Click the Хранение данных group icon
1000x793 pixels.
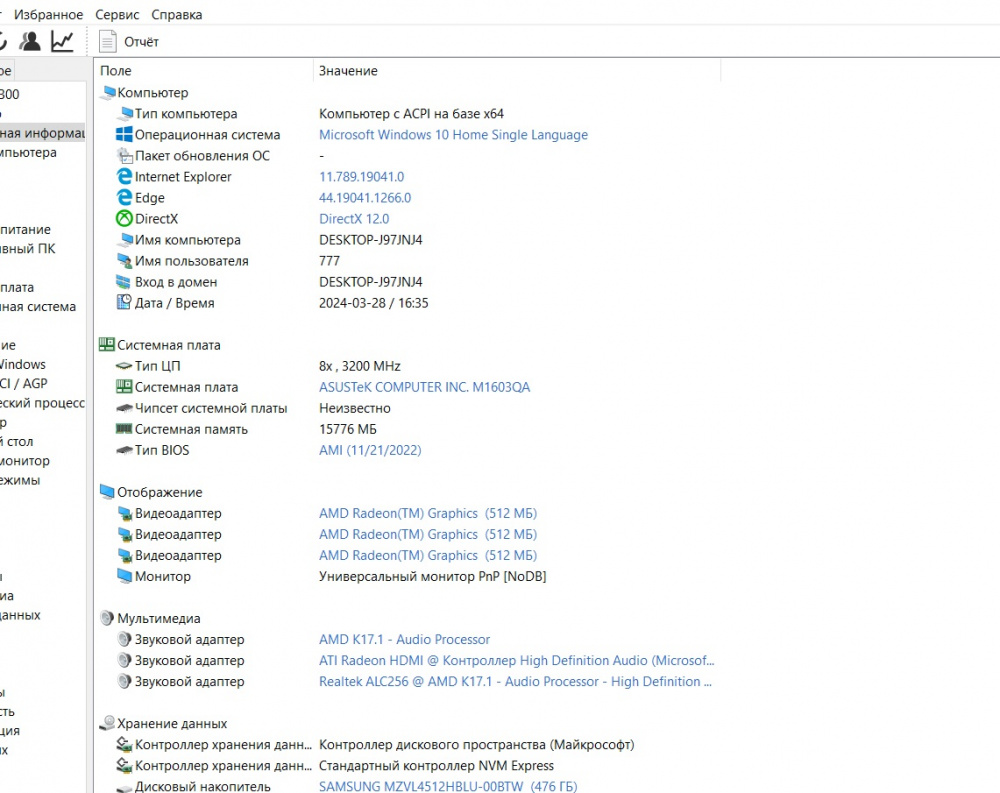pos(107,723)
